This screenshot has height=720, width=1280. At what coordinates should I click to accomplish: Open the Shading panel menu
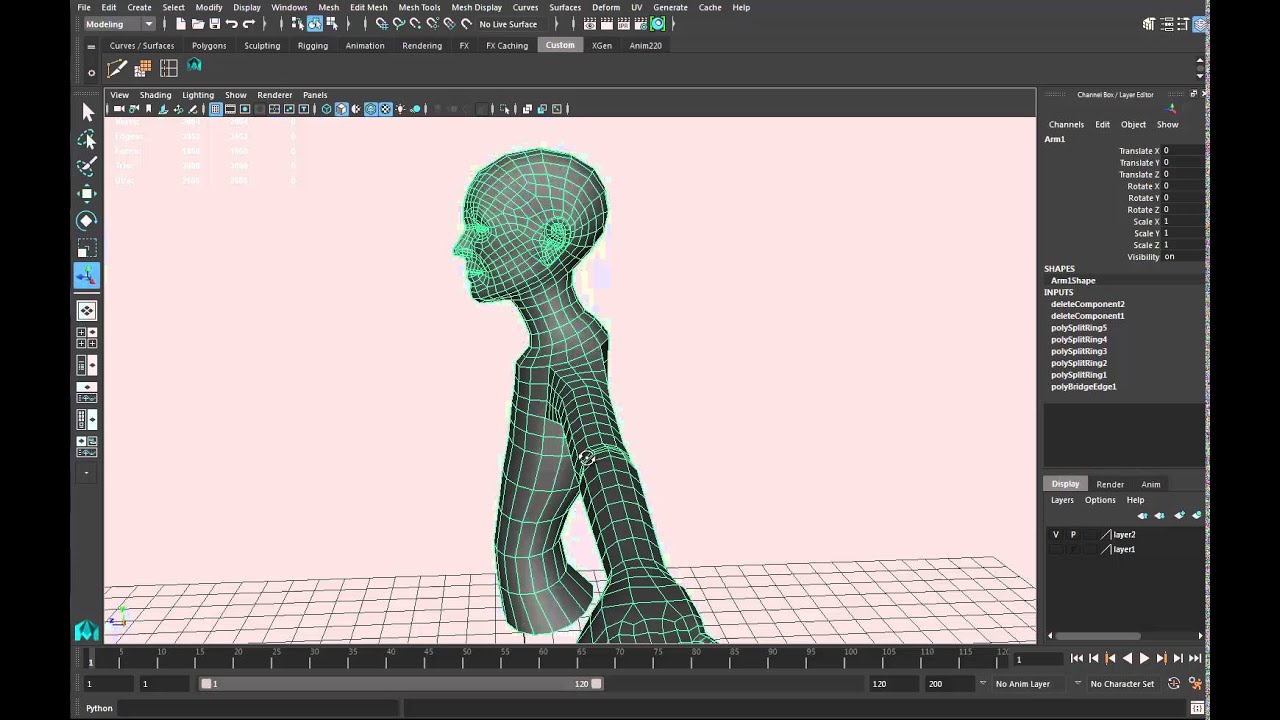pos(155,95)
